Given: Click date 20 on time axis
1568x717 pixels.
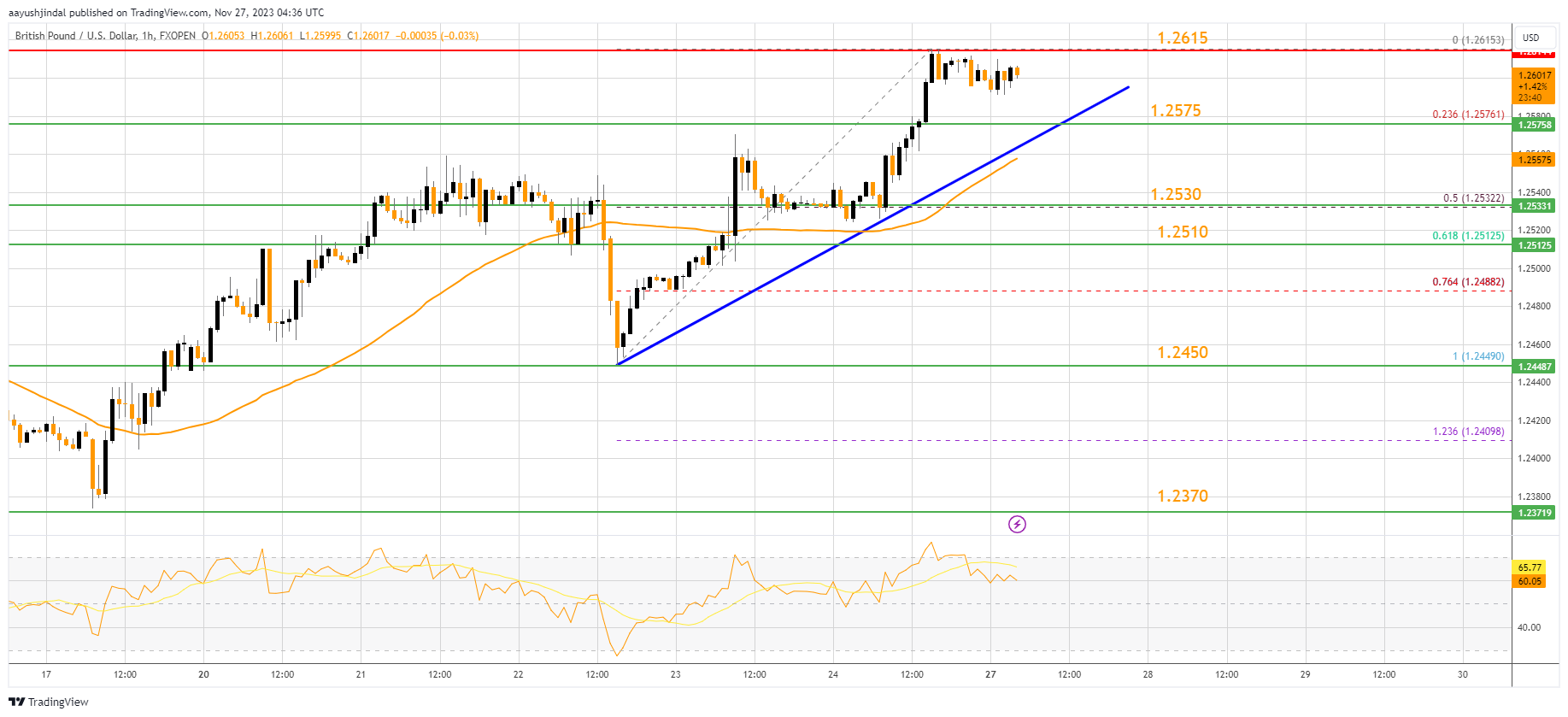Looking at the screenshot, I should (203, 674).
